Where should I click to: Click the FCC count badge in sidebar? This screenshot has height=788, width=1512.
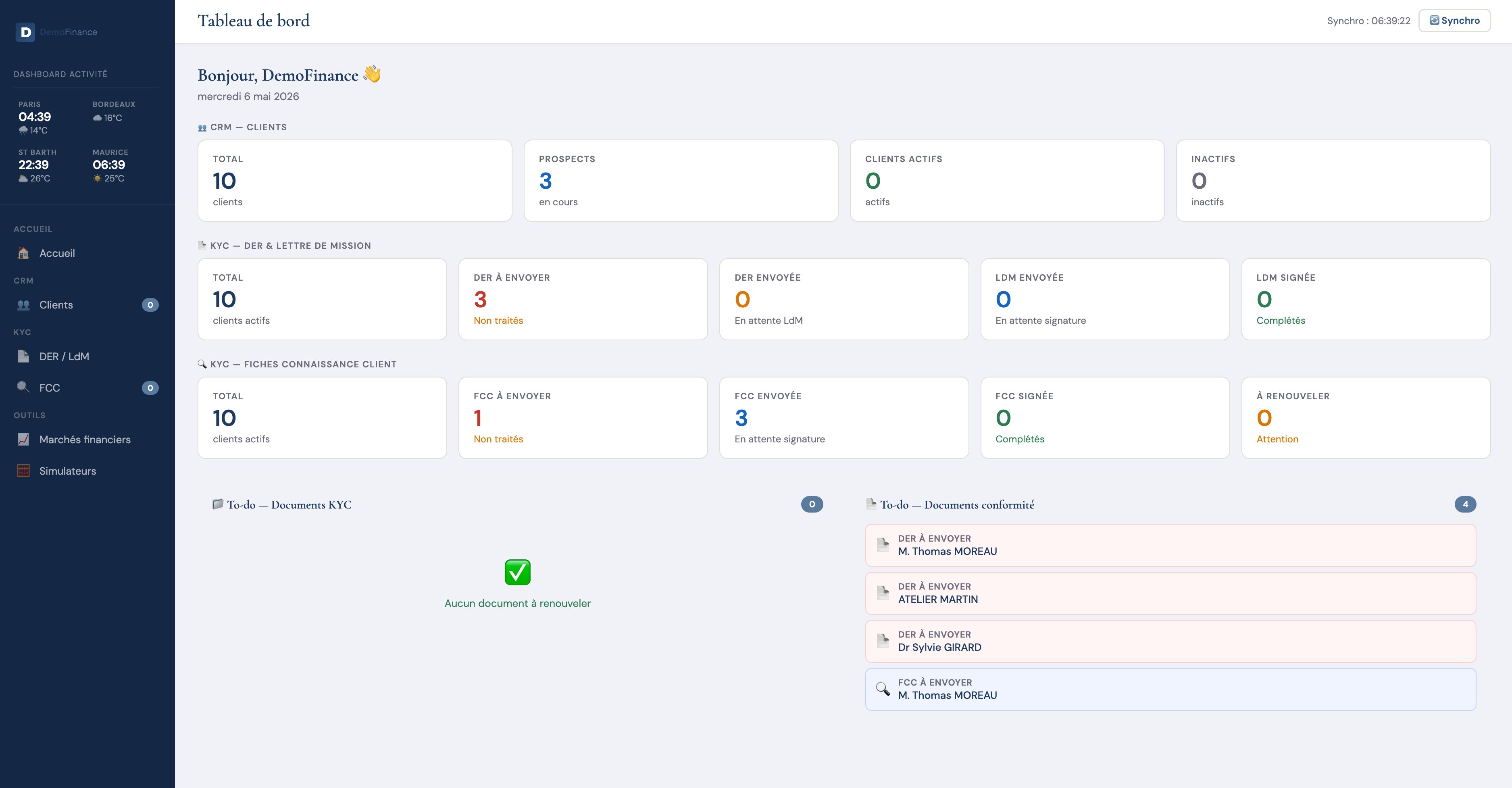[x=150, y=388]
